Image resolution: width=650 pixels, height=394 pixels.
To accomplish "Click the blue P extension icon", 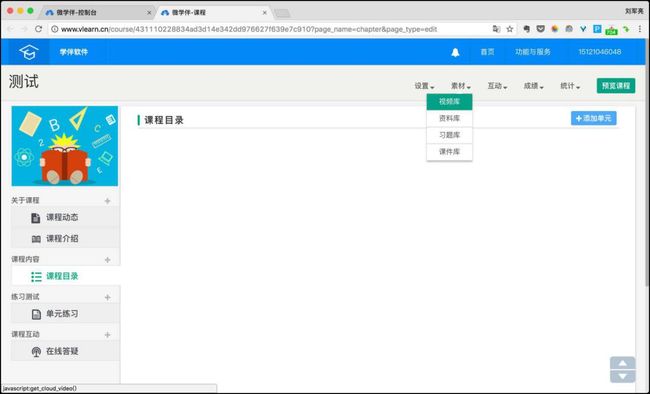I will point(597,29).
